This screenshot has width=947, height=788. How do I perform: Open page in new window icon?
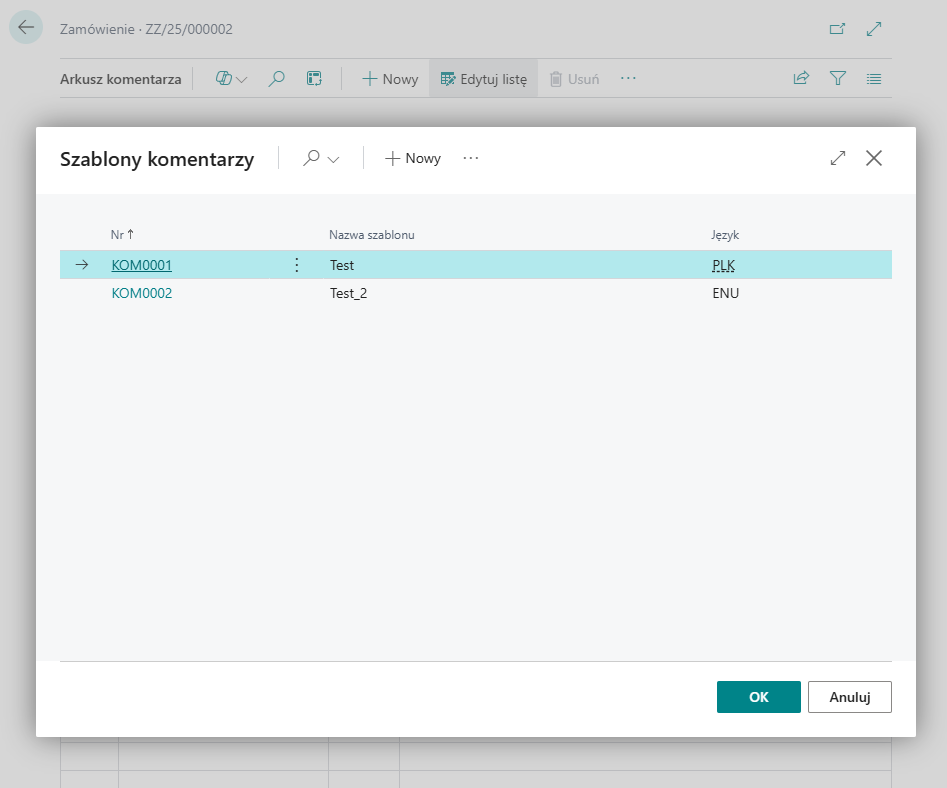pos(837,29)
